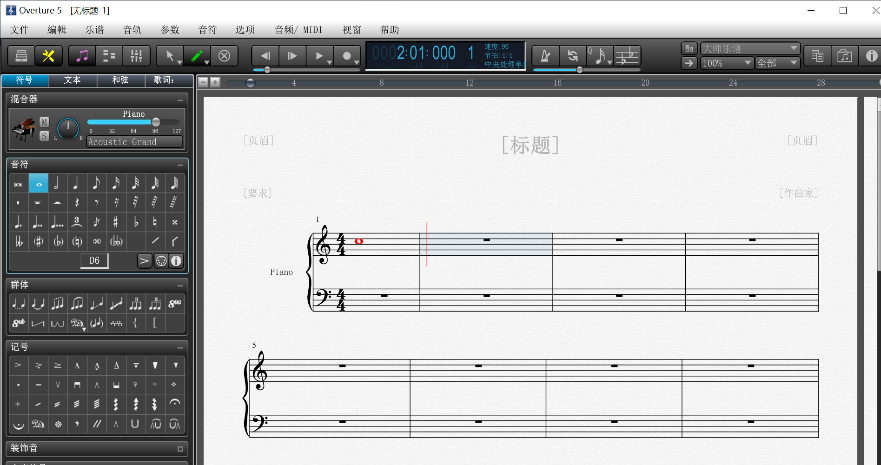The height and width of the screenshot is (465, 881).
Task: Click the staff transpose display icon
Action: [627, 56]
